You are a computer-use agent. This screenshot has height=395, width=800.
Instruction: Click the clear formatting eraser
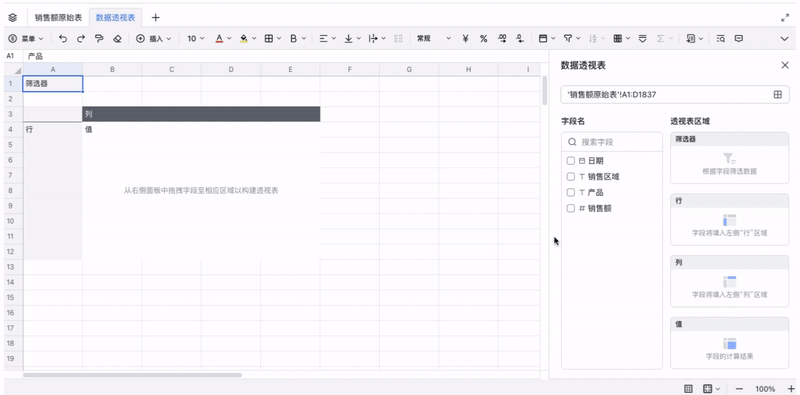click(117, 38)
